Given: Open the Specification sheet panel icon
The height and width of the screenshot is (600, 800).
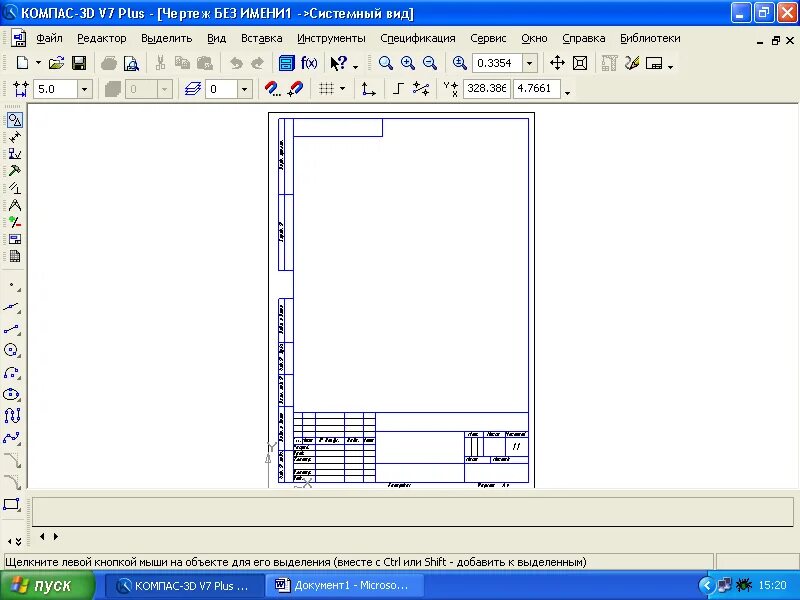Looking at the screenshot, I should pyautogui.click(x=15, y=257).
